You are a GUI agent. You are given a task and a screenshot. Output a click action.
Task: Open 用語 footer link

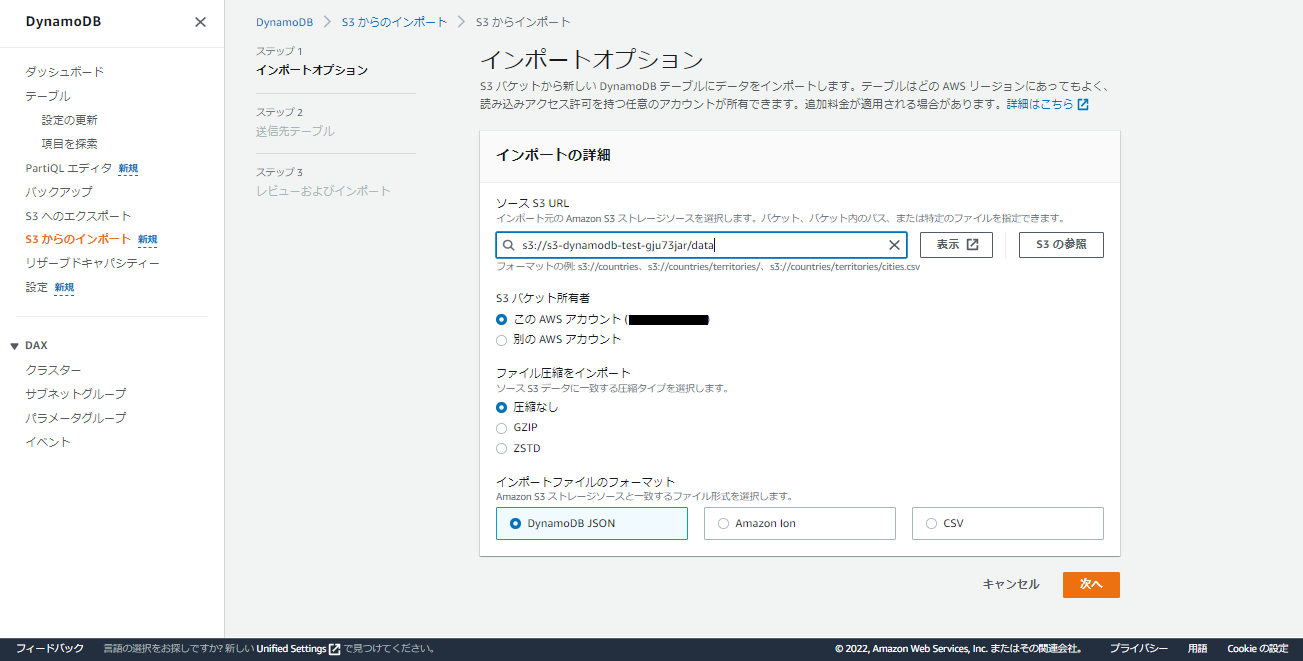click(x=1197, y=649)
